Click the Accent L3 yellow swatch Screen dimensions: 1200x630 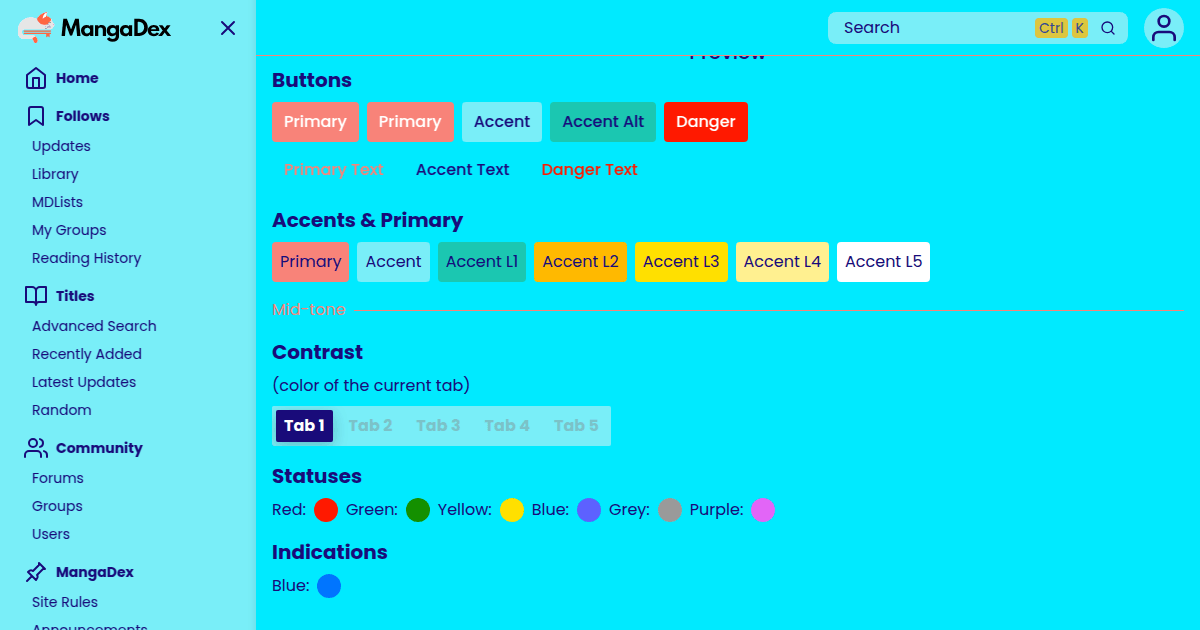coord(681,262)
